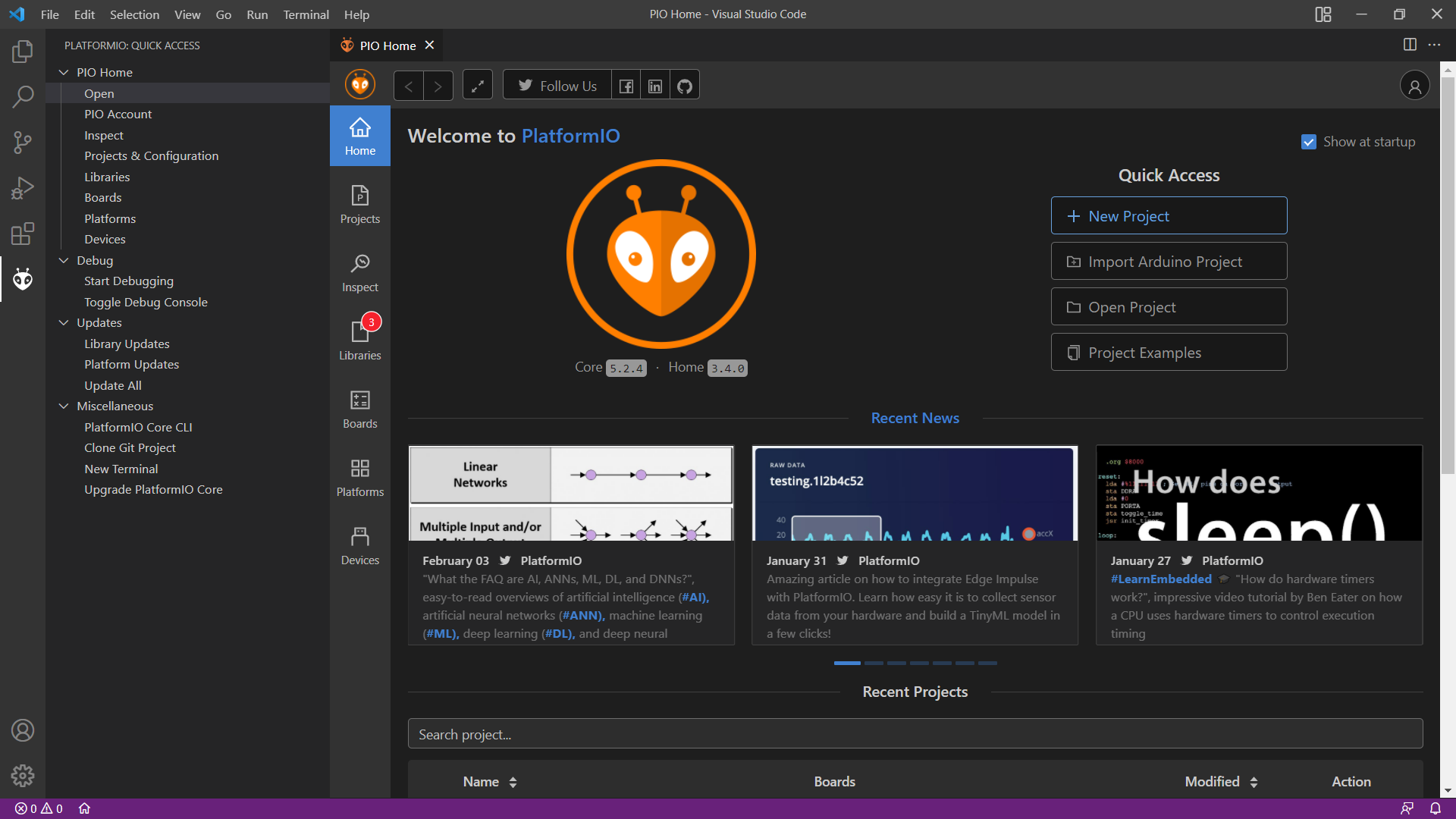Click the Open Project button
This screenshot has width=1456, height=819.
click(1169, 307)
